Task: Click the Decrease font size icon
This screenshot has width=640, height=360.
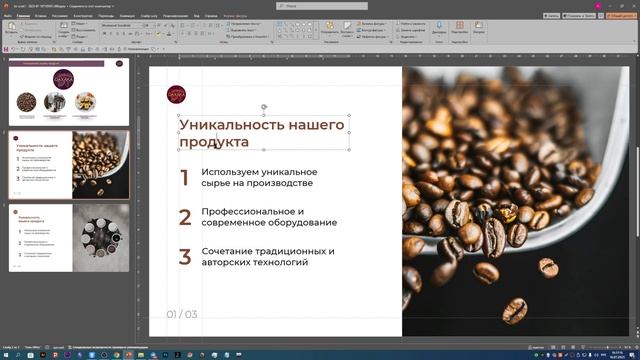Action: tap(165, 25)
